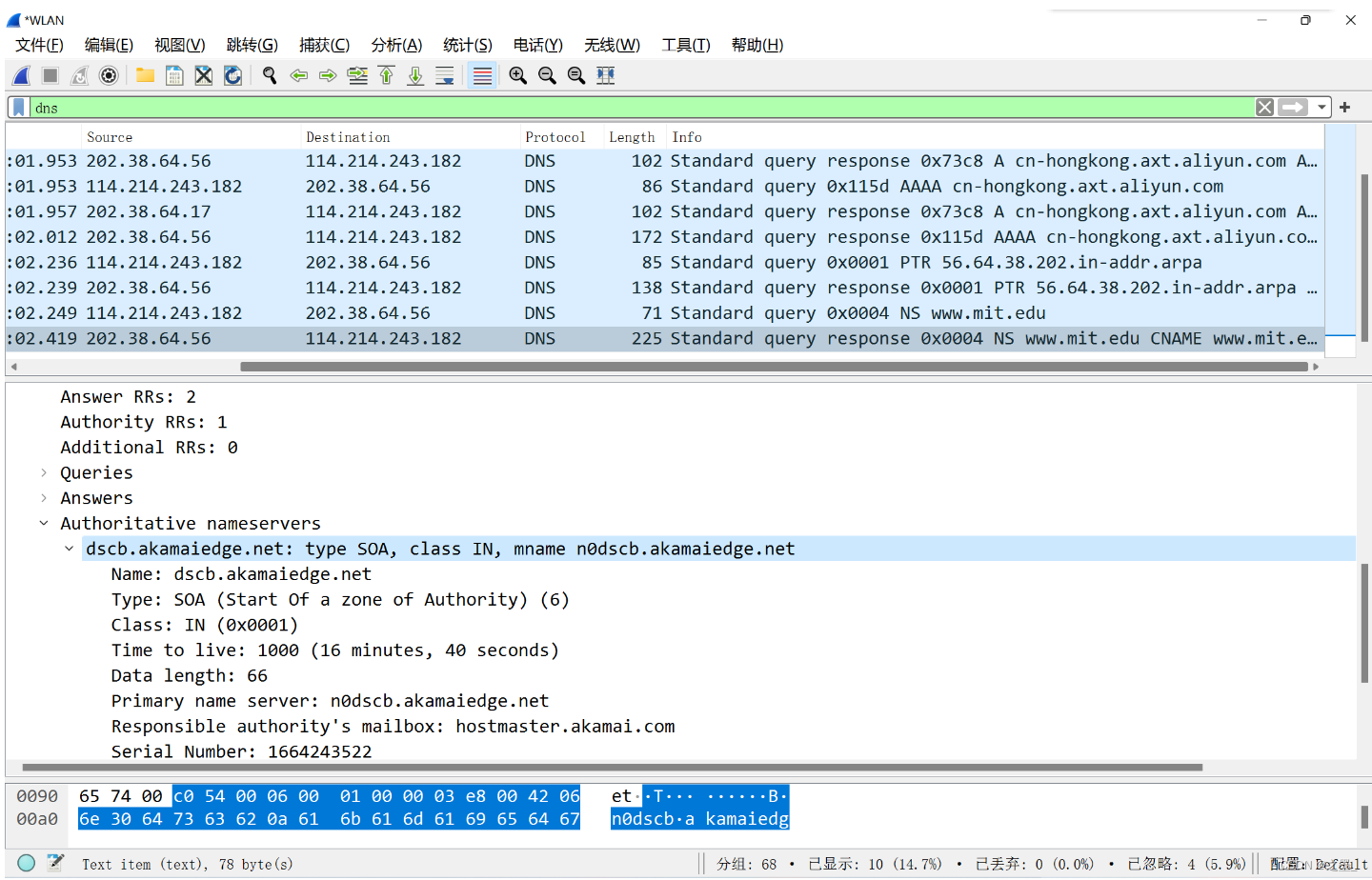Sort packets by Length column
Image resolution: width=1372 pixels, height=880 pixels.
(x=635, y=137)
